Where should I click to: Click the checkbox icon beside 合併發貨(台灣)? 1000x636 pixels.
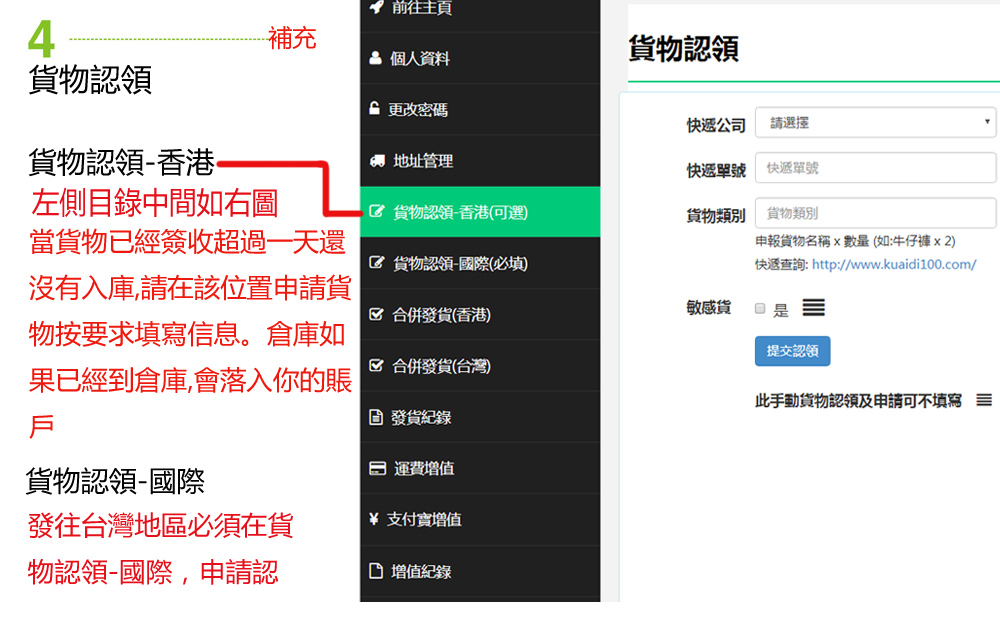pos(376,366)
